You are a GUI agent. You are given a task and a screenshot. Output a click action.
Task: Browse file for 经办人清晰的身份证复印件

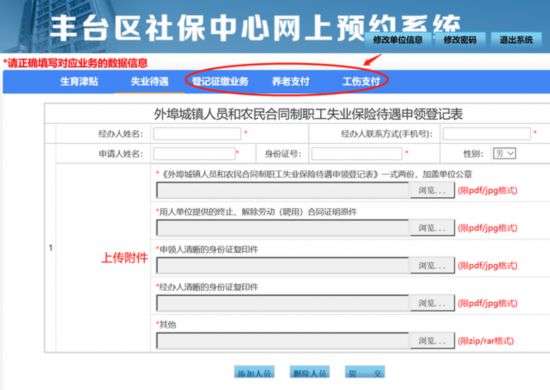[x=432, y=303]
